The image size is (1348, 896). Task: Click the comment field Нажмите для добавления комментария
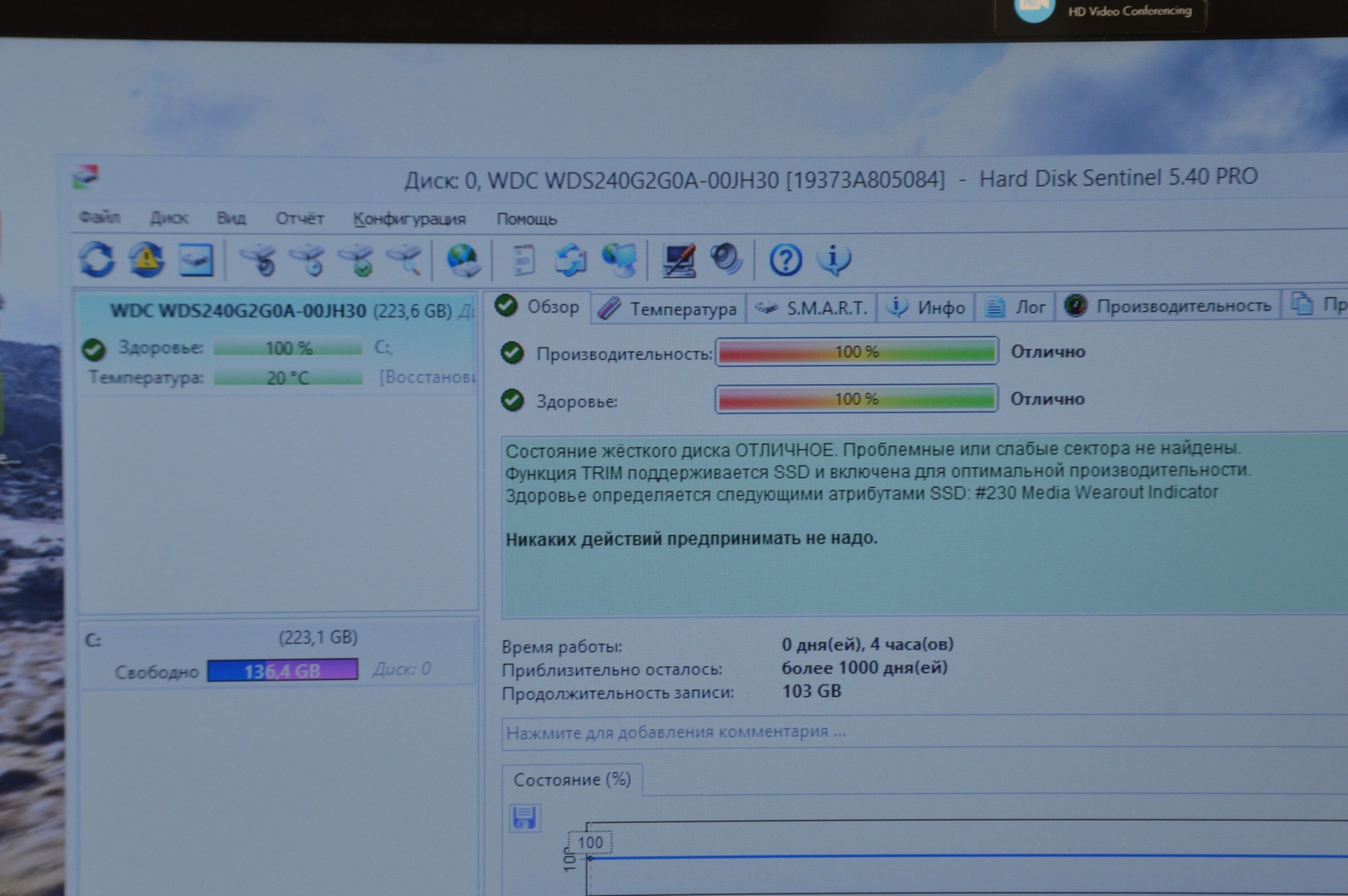pos(924,733)
